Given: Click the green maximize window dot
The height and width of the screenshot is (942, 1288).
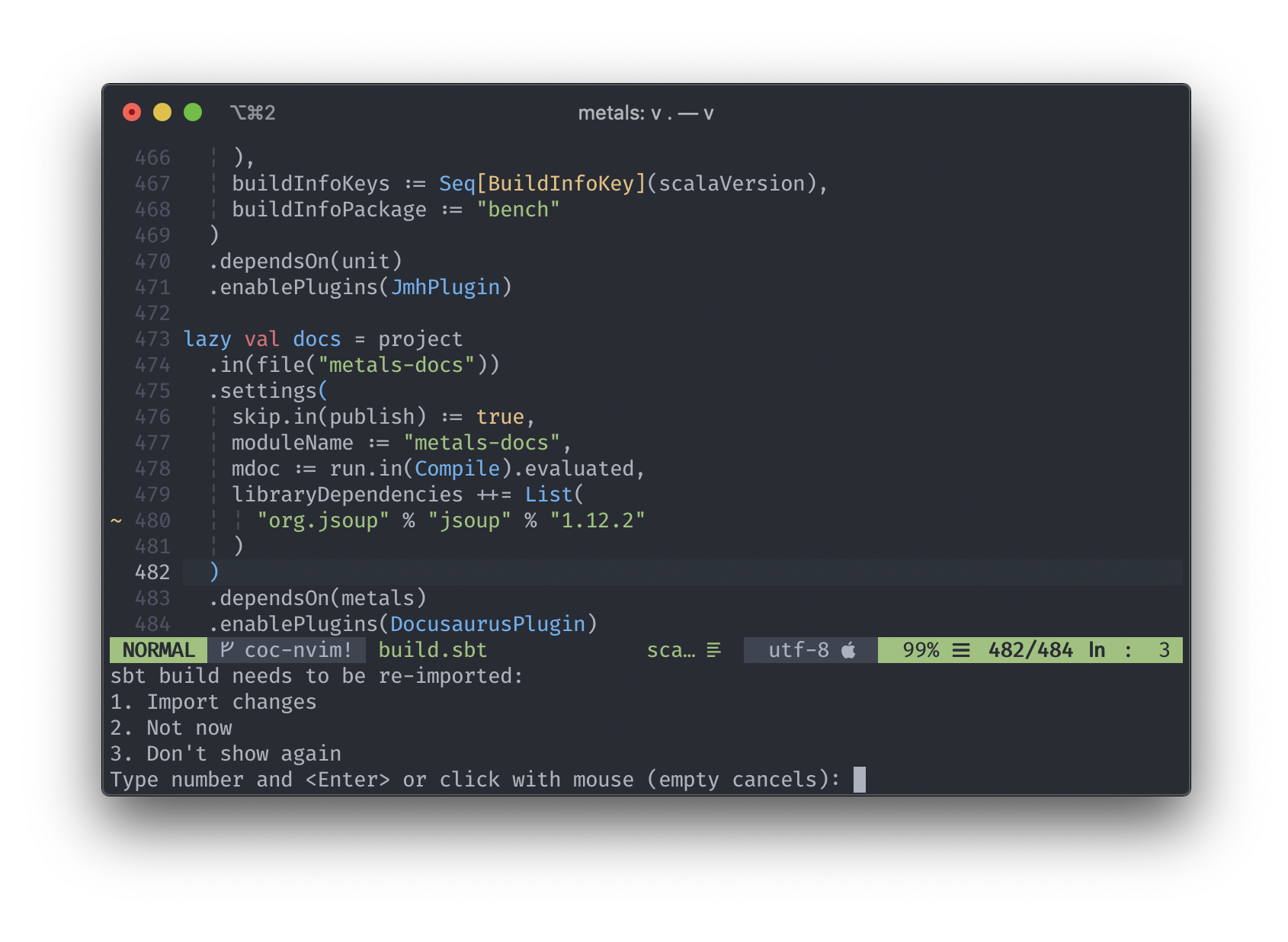Looking at the screenshot, I should click(193, 112).
